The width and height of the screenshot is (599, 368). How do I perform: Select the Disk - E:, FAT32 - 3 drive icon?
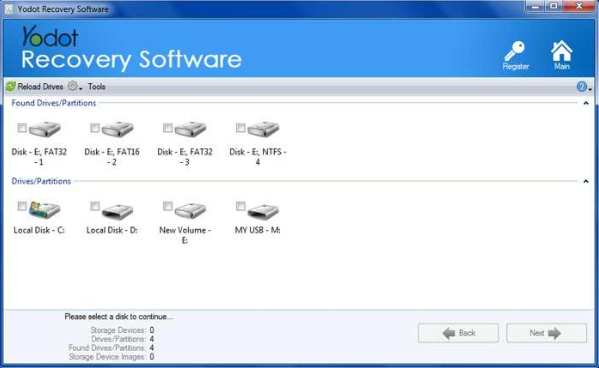coord(190,129)
